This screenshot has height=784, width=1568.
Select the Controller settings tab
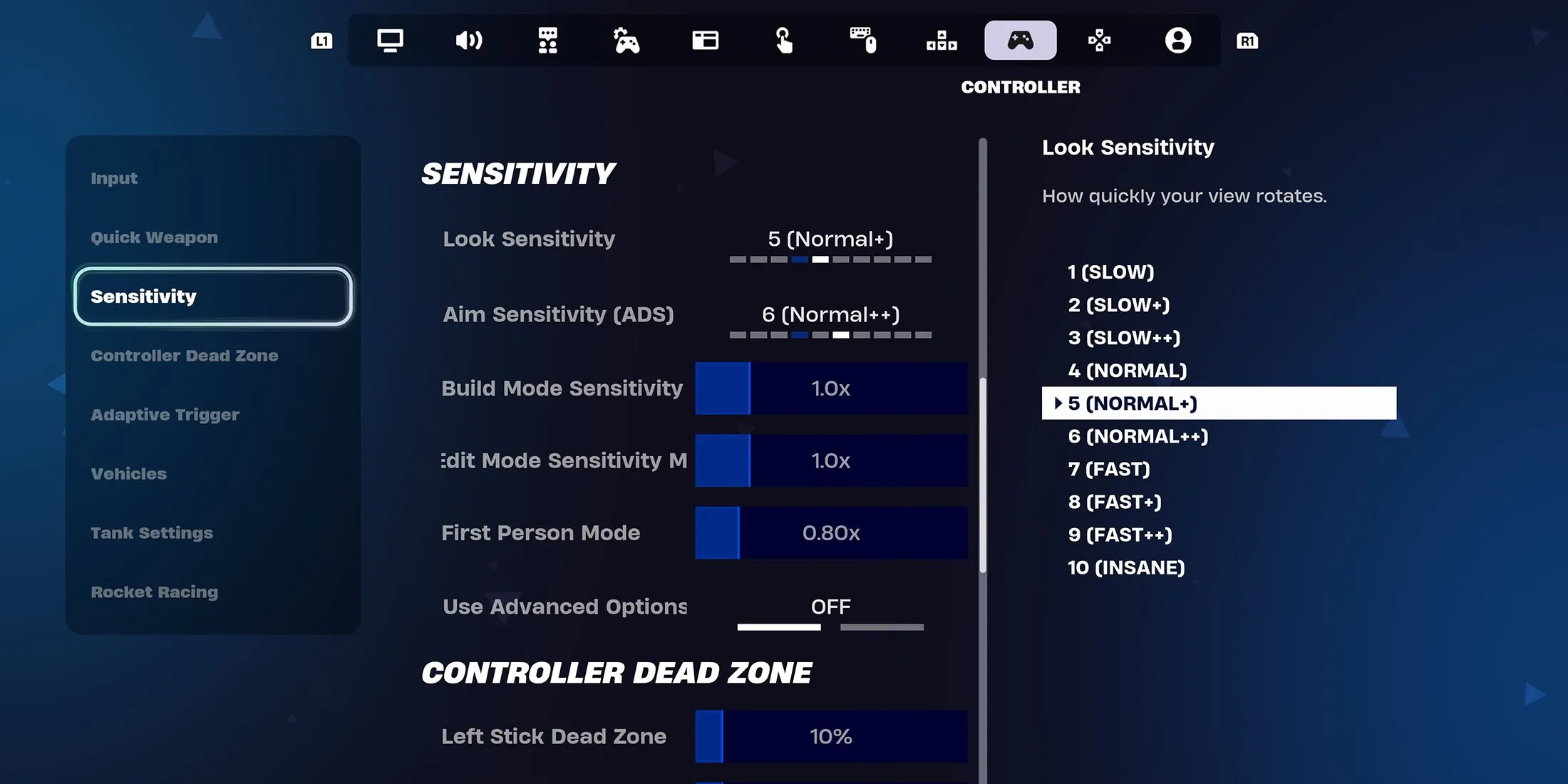click(x=1020, y=40)
